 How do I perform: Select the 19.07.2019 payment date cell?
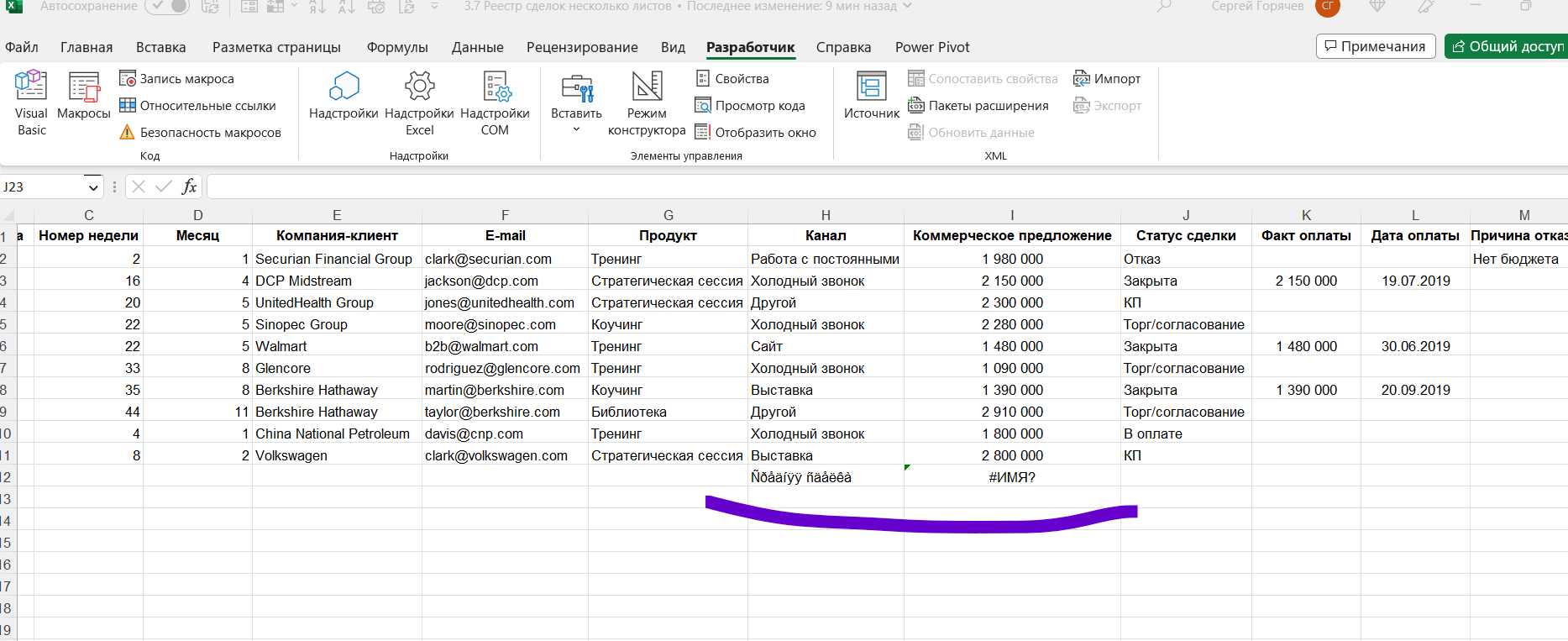point(1415,281)
